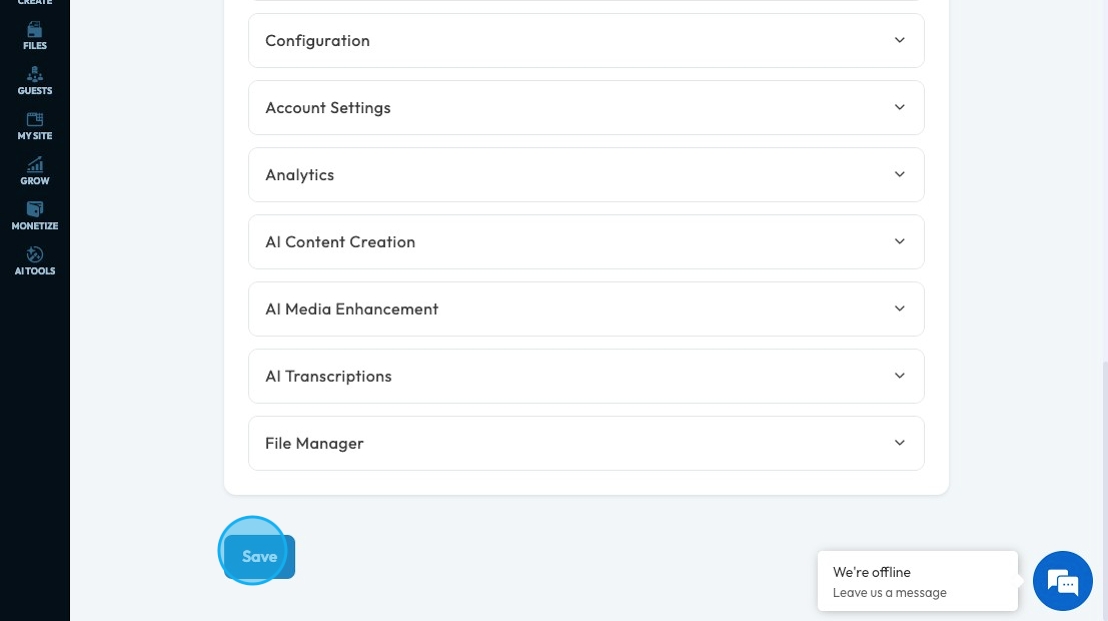
Task: Click the Save button
Action: (259, 557)
